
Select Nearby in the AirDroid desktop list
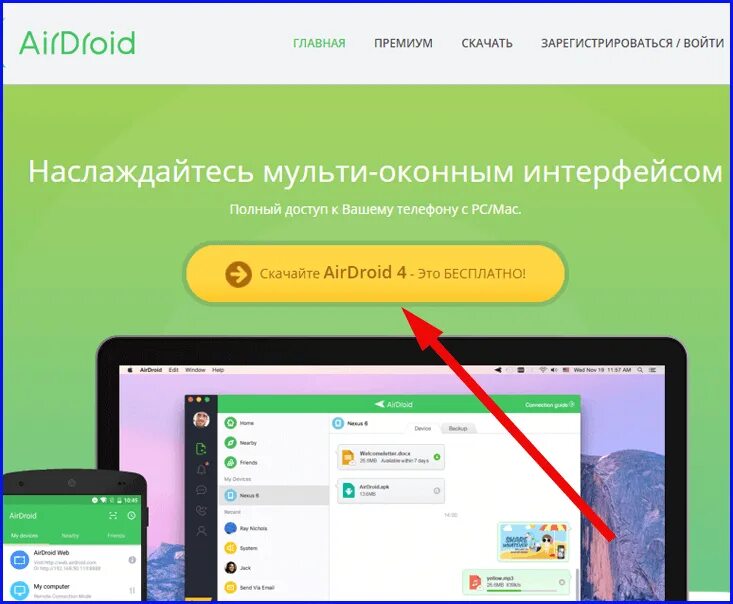(273, 443)
